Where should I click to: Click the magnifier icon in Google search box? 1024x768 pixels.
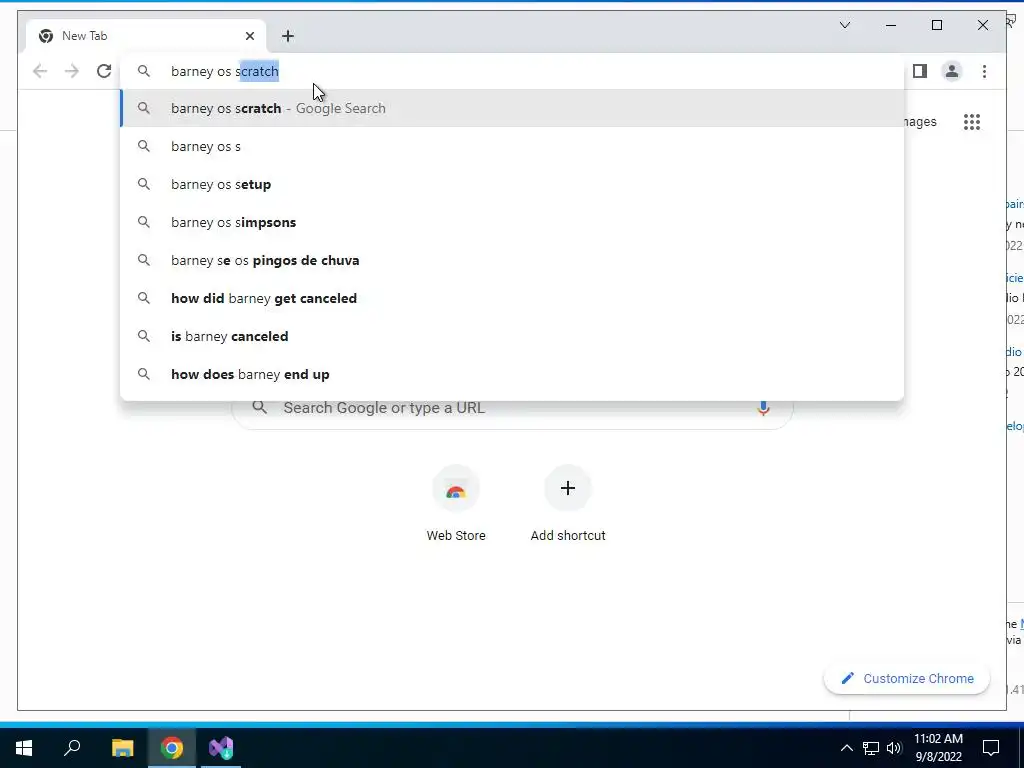point(259,408)
